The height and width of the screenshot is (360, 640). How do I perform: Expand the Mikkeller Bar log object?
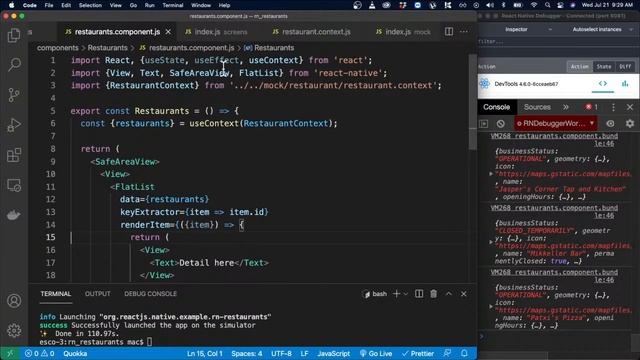pyautogui.click(x=491, y=242)
